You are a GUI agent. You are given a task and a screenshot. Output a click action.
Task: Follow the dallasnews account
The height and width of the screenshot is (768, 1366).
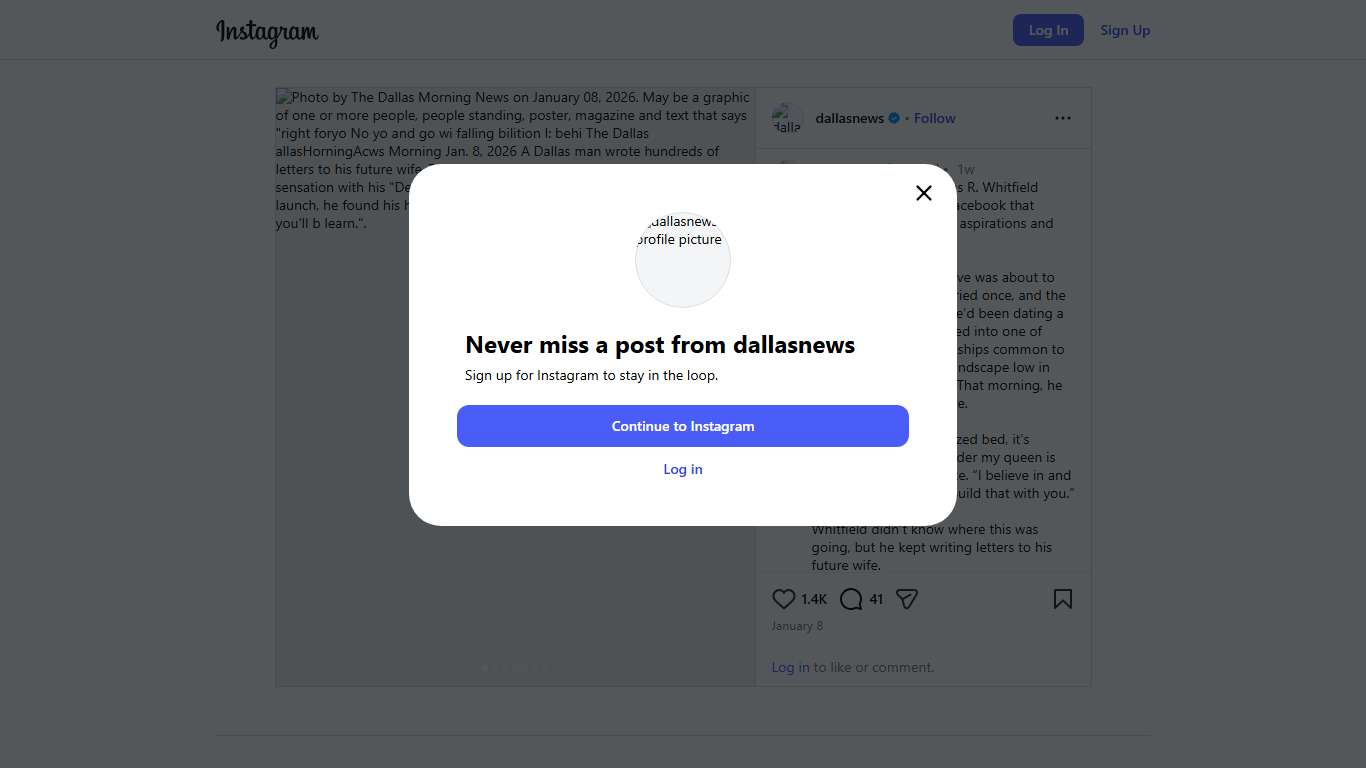click(935, 118)
